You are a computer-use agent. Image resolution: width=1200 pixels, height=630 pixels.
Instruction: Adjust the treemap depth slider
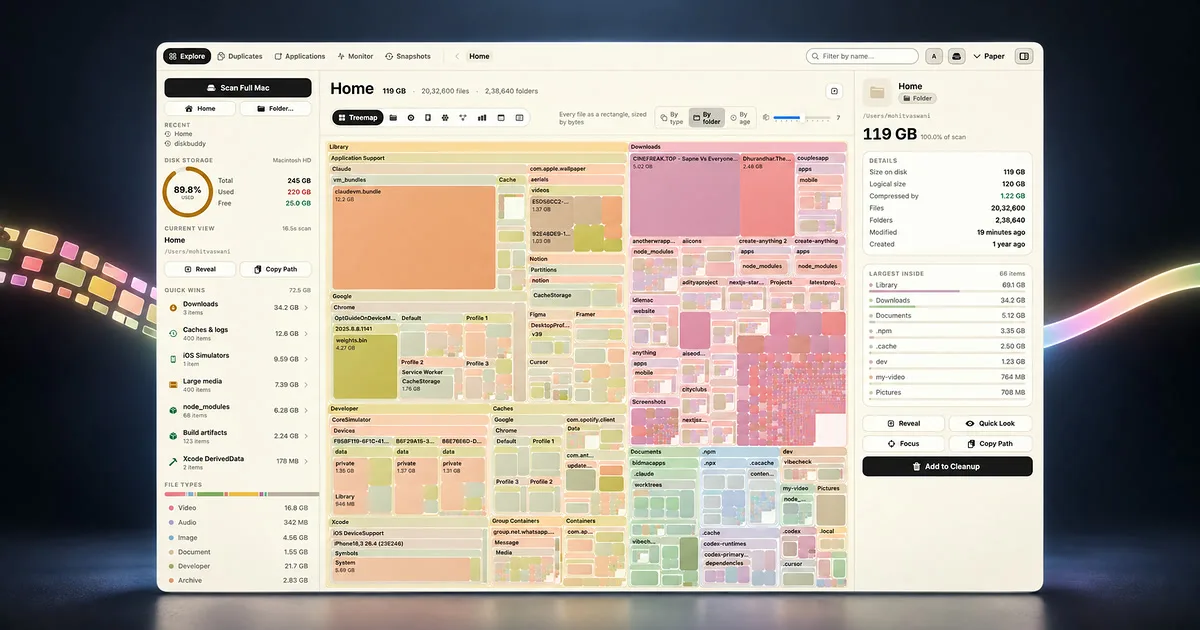coord(802,118)
